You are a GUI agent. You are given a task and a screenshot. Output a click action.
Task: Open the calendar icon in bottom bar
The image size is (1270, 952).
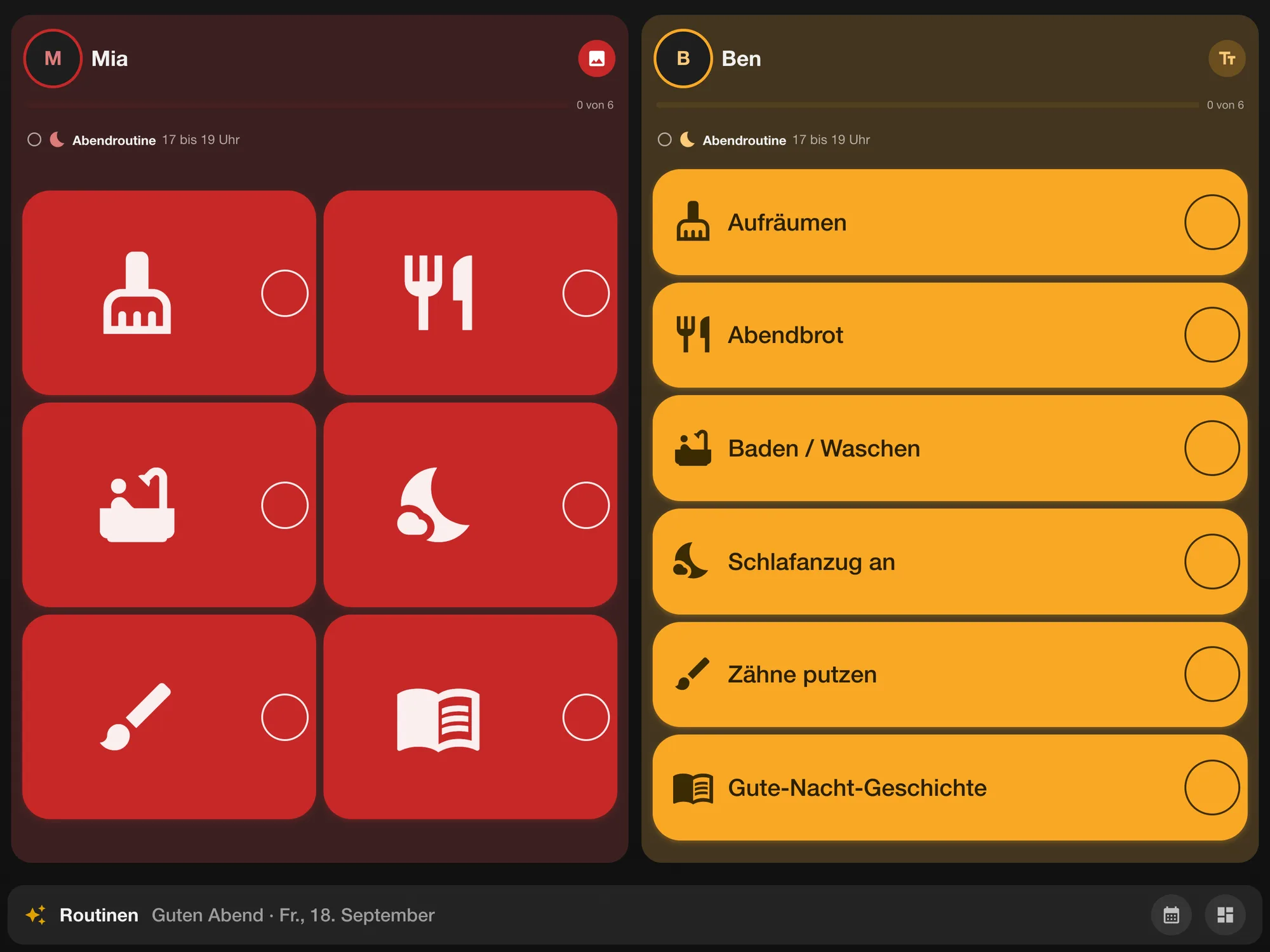(x=1171, y=915)
